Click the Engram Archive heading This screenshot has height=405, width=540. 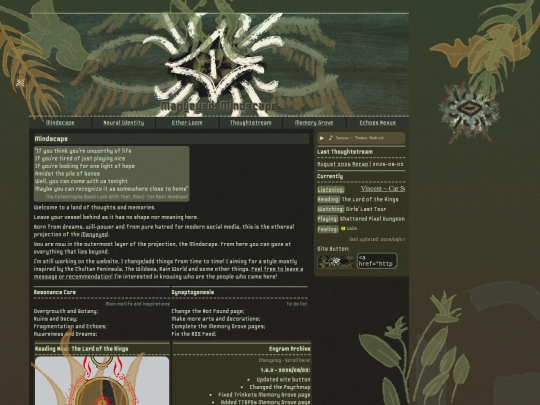[290, 349]
